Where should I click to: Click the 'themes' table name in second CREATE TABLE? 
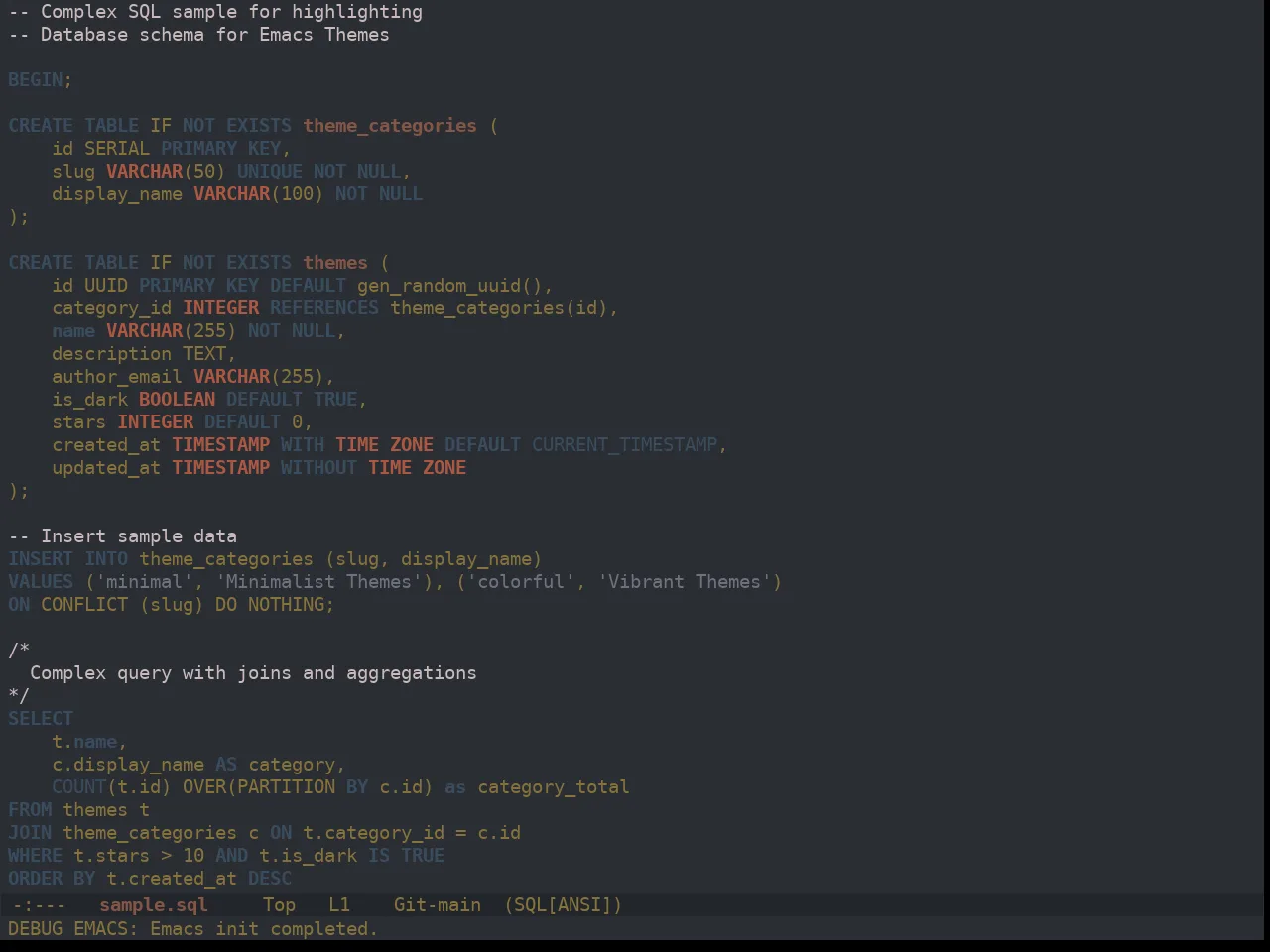click(x=335, y=262)
